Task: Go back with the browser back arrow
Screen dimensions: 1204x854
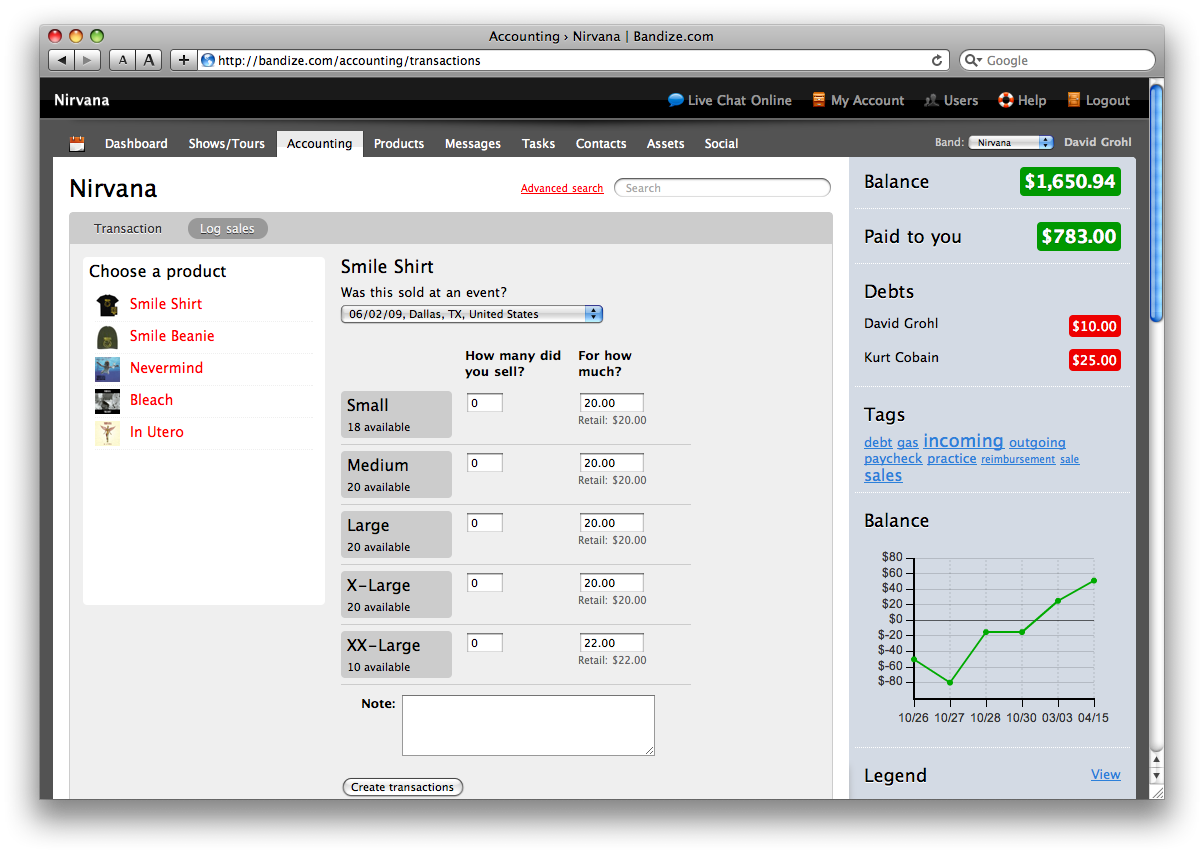Action: (62, 60)
